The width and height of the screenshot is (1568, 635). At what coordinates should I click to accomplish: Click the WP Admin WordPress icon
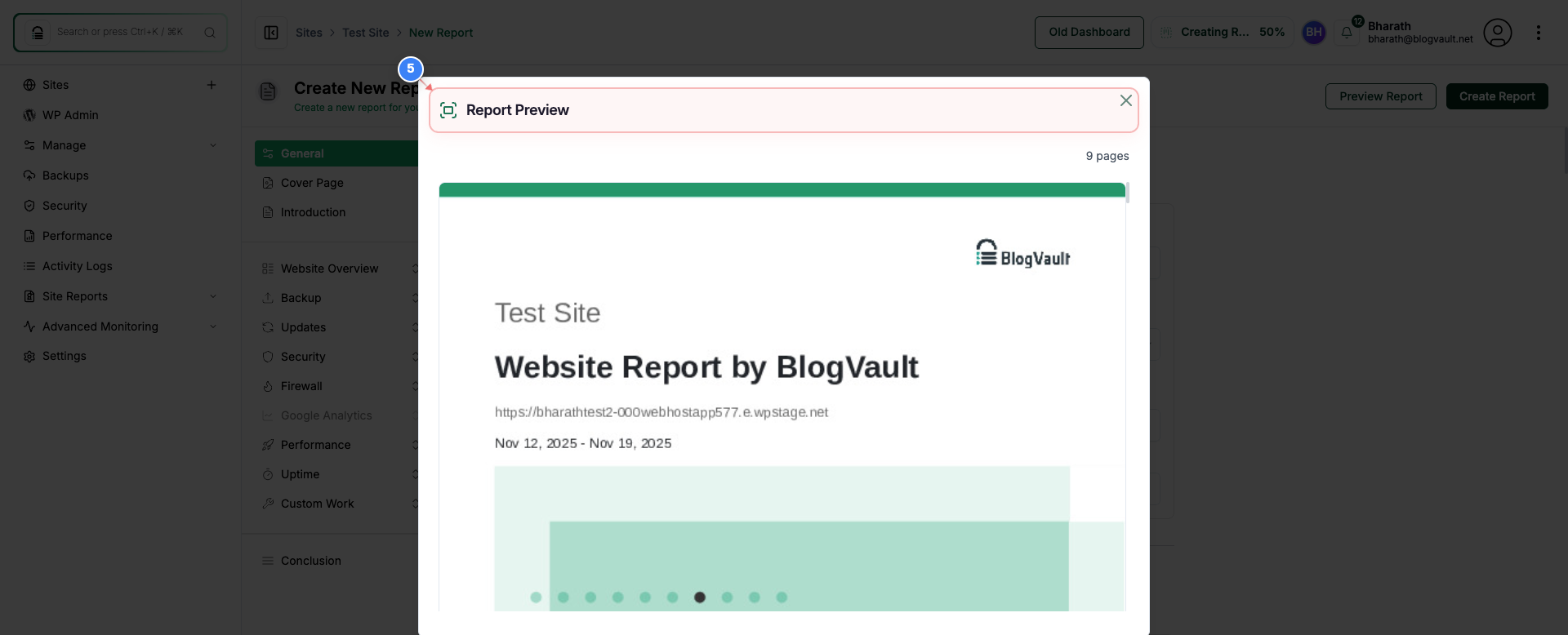[29, 115]
